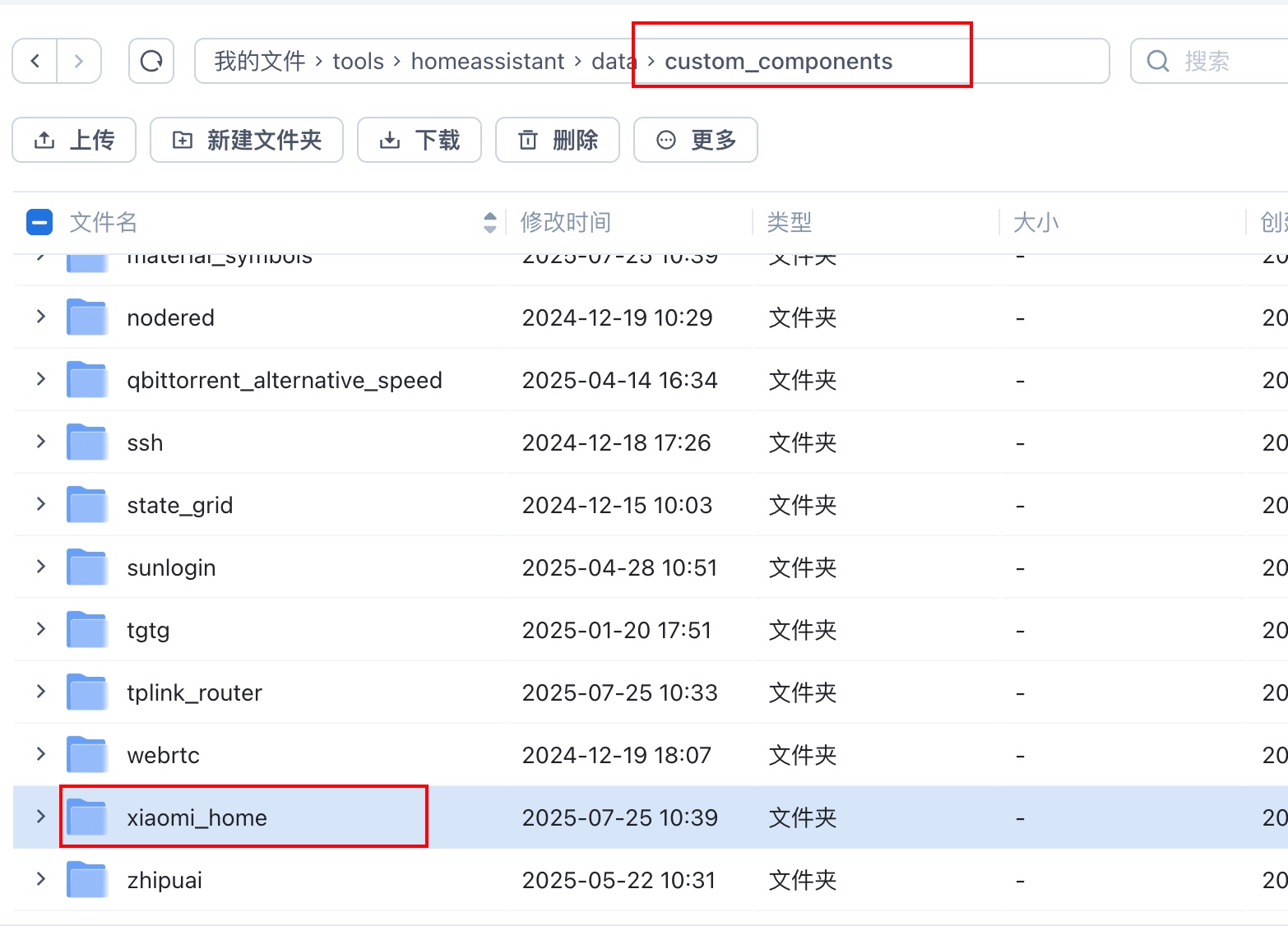Viewport: 1288px width, 926px height.
Task: Expand the ssh folder chevron
Action: point(41,442)
